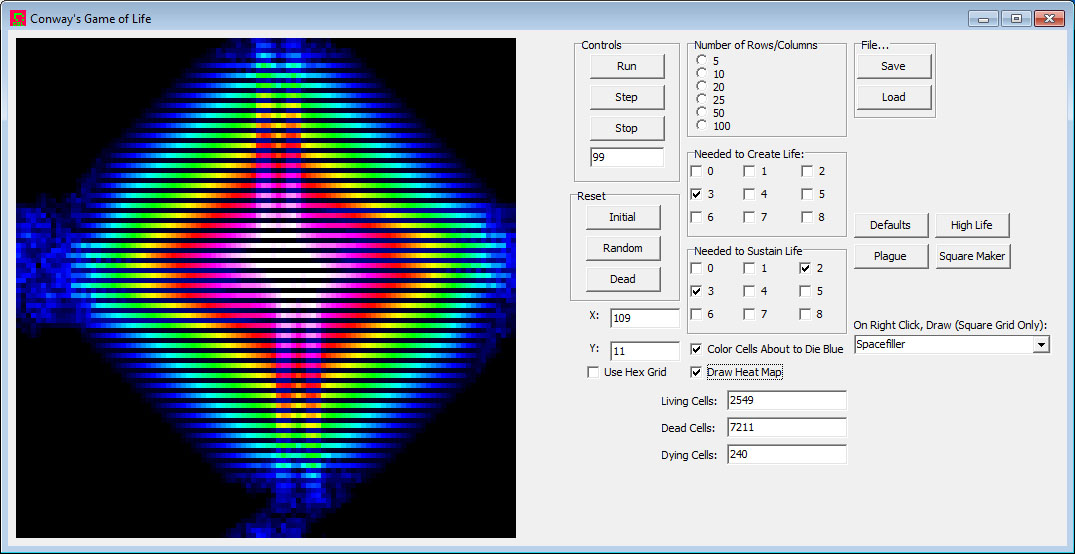Check 1 under Needed to Sustain Life
Viewport: 1075px width, 554px height.
[x=749, y=268]
